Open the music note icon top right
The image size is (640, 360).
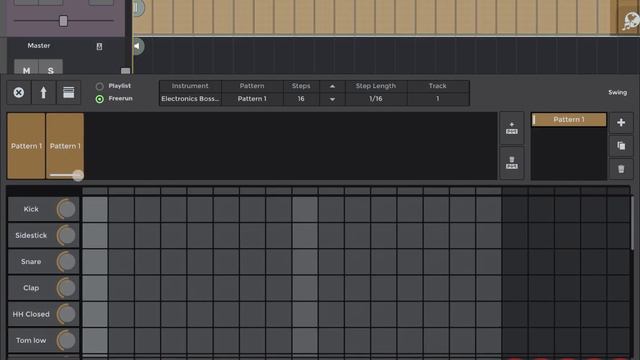point(630,21)
